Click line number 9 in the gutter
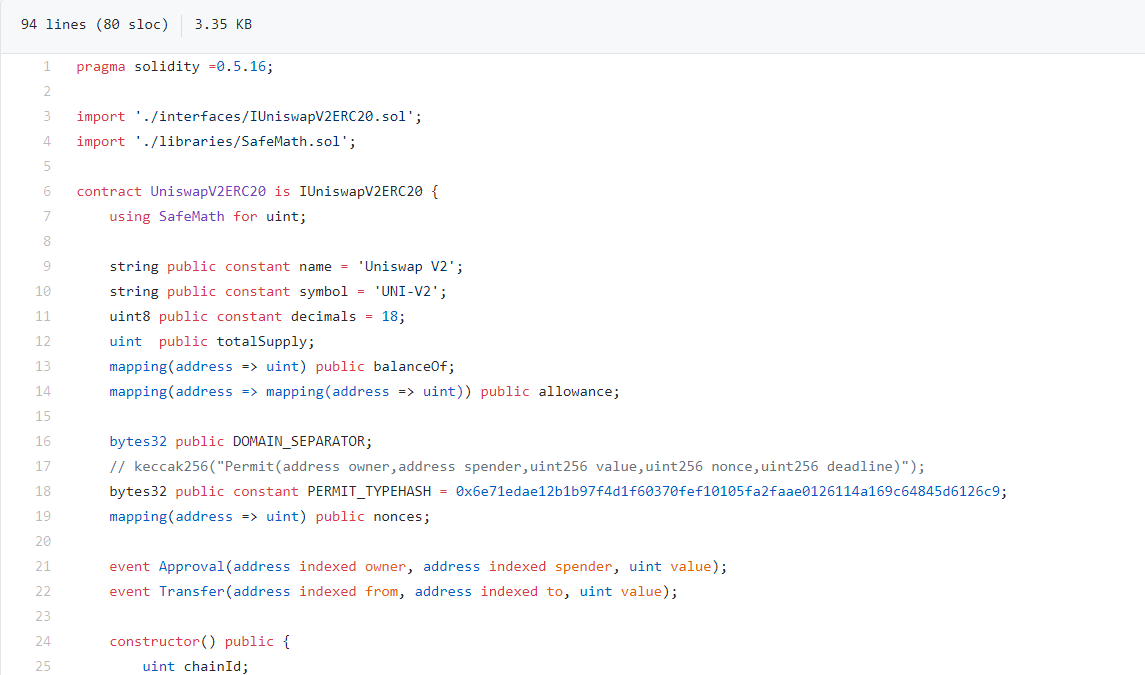The image size is (1145, 675). 47,267
